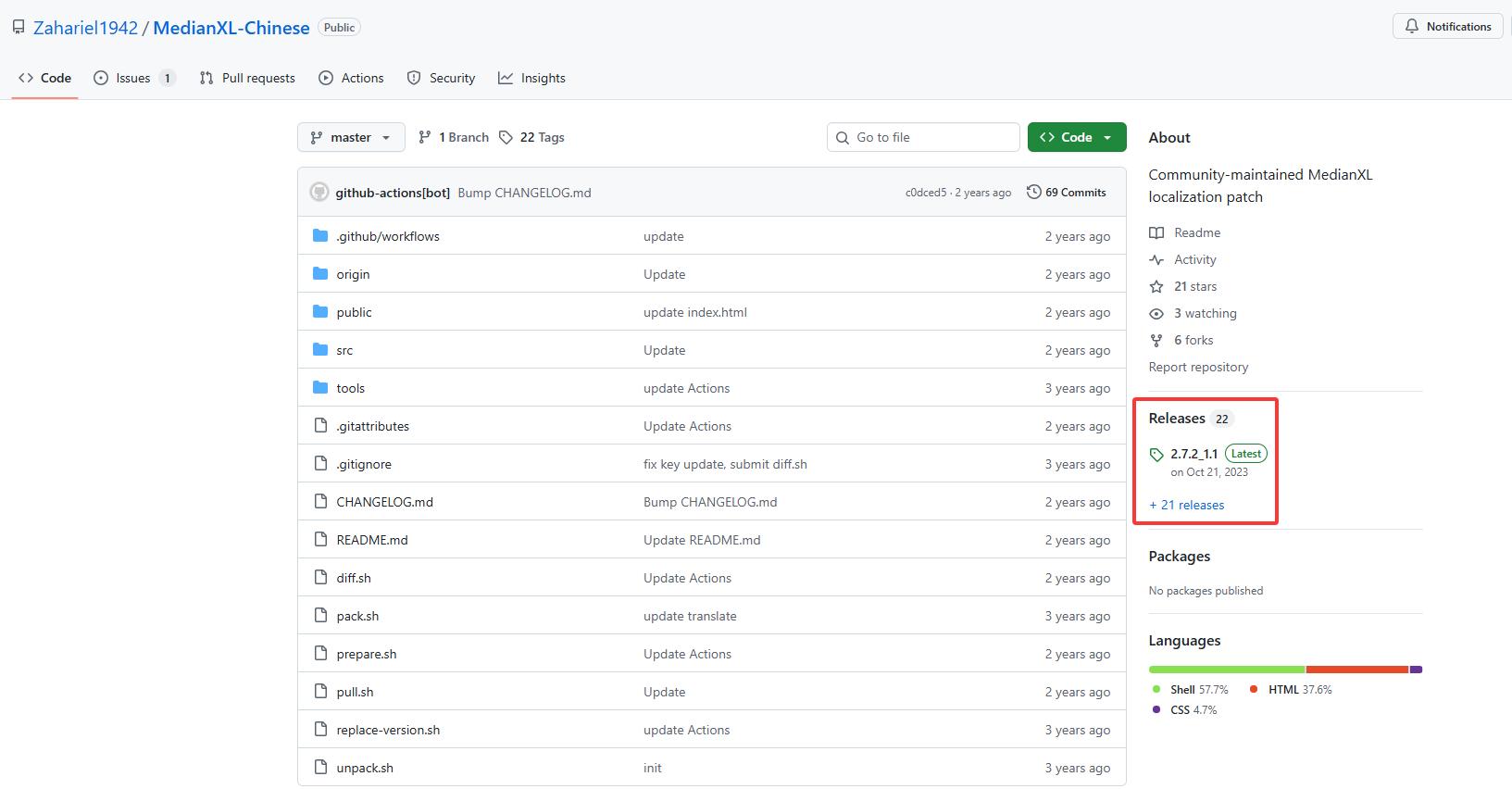This screenshot has width=1512, height=789.
Task: Click the github-actions[bot] avatar icon
Action: [319, 193]
